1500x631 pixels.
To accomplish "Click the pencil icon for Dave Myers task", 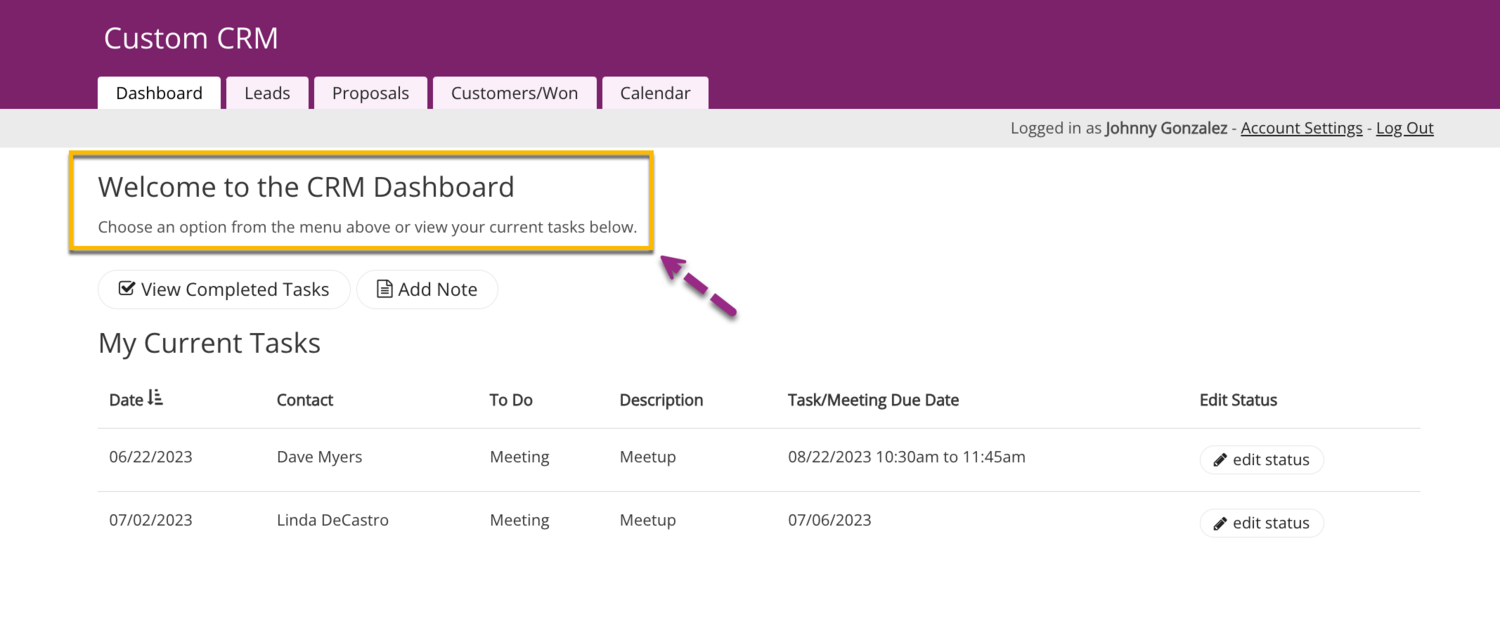I will 1220,460.
